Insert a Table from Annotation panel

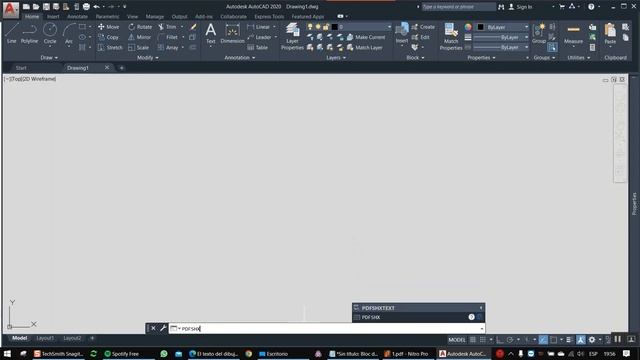tap(258, 47)
